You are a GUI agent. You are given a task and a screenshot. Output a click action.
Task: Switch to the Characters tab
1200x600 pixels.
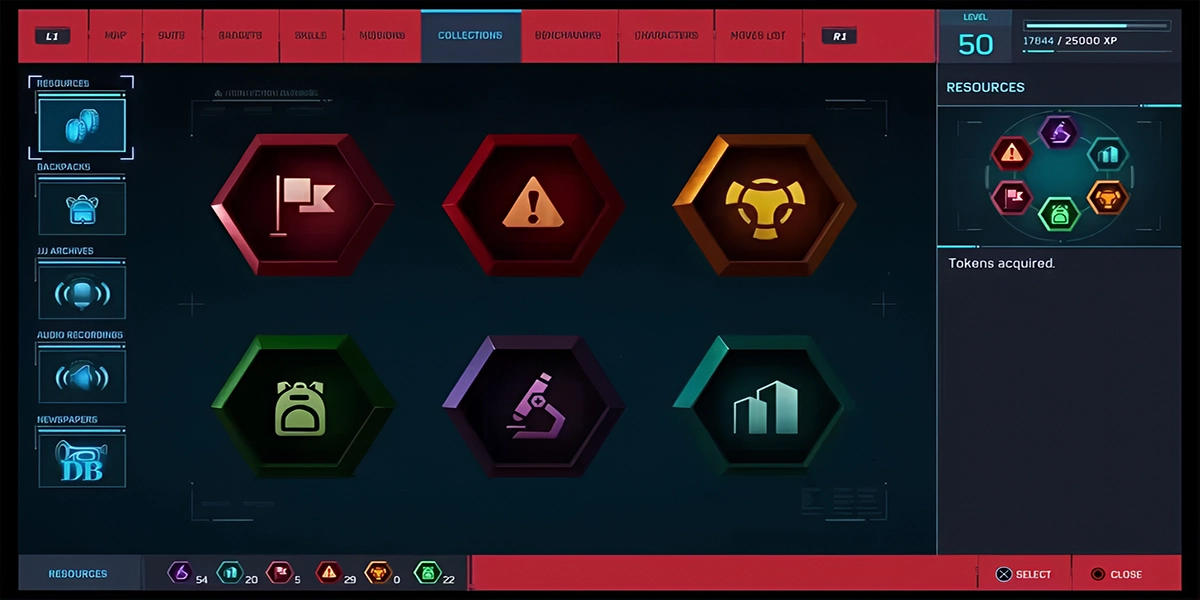point(666,35)
